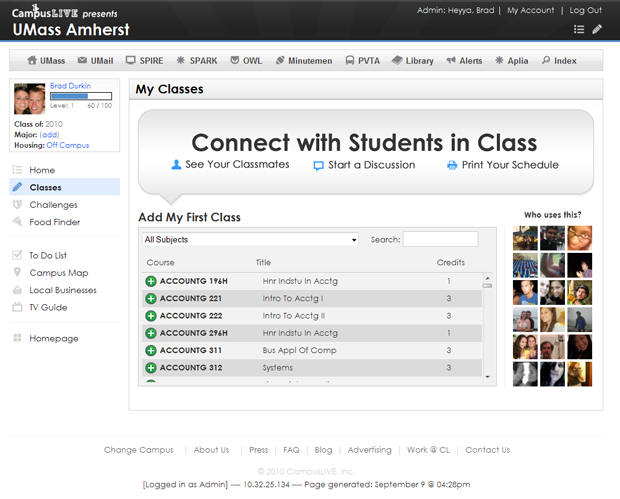
Task: Open Campus Map from the sidebar
Action: coord(58,273)
